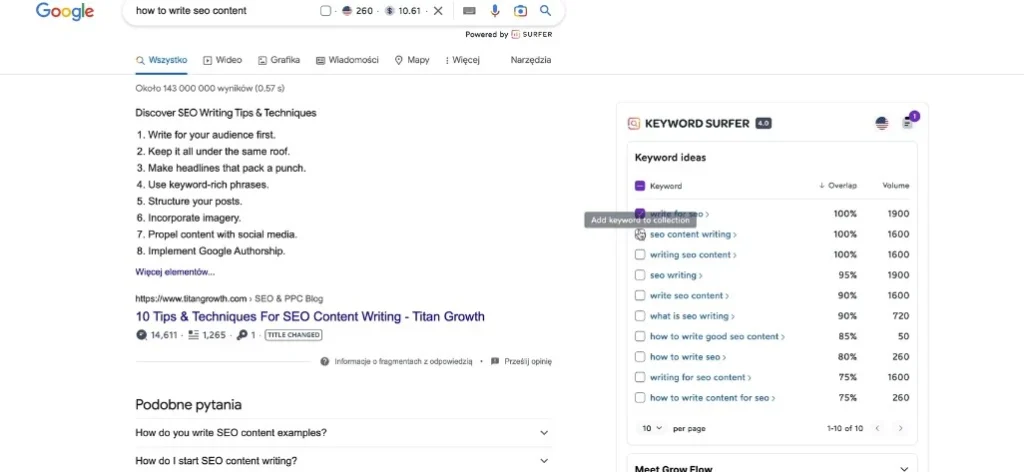Click the titangrowth.com URL breadcrumb

(x=229, y=299)
